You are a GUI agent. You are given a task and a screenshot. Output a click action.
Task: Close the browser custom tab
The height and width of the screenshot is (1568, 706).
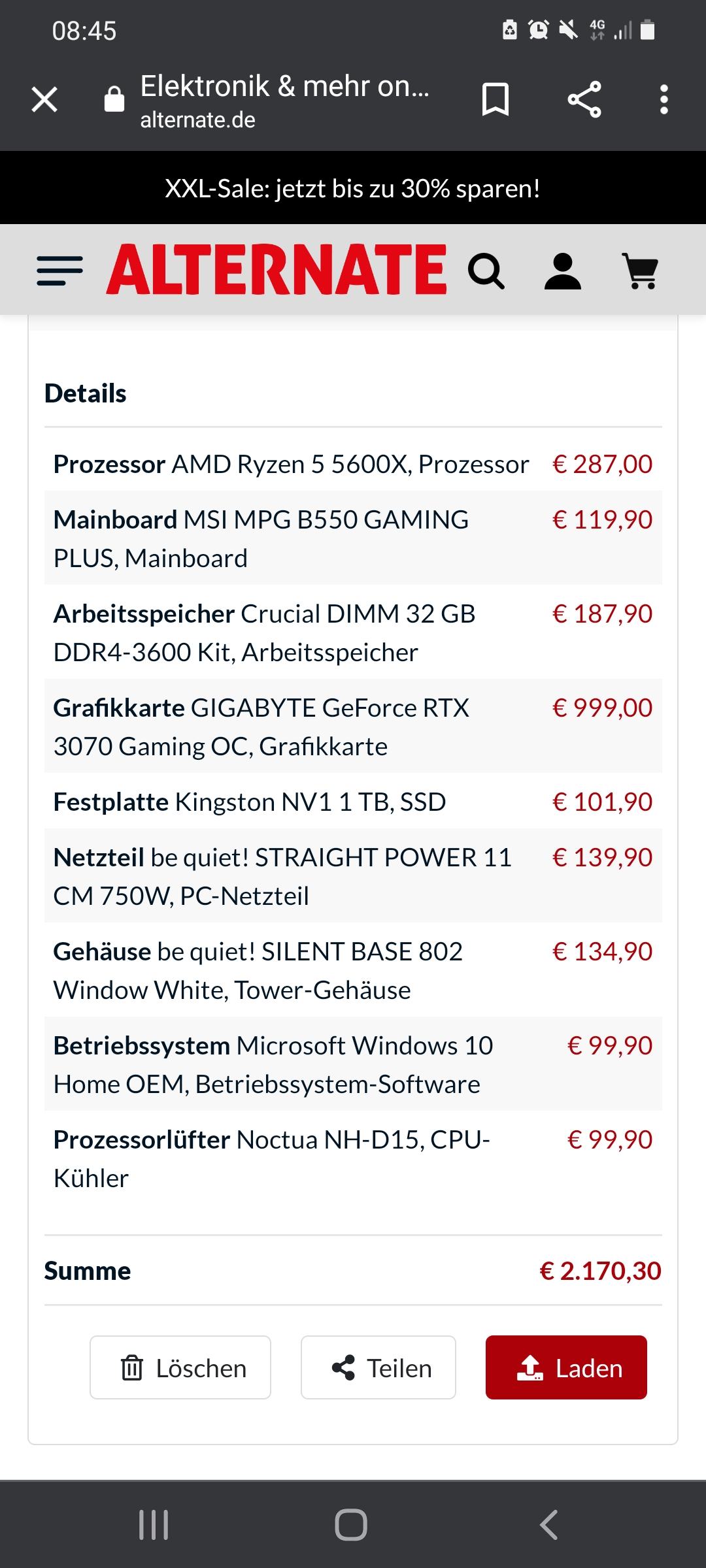[x=44, y=100]
